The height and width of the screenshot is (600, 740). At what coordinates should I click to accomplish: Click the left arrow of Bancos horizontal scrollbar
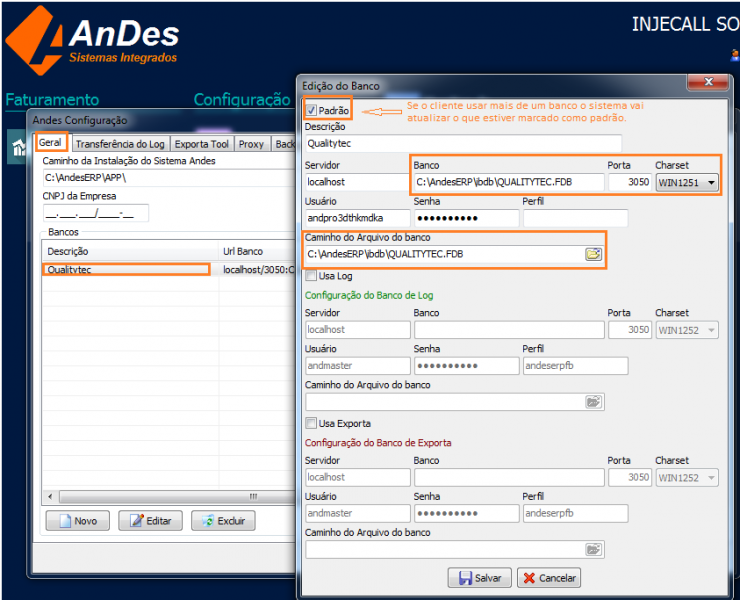[x=50, y=497]
